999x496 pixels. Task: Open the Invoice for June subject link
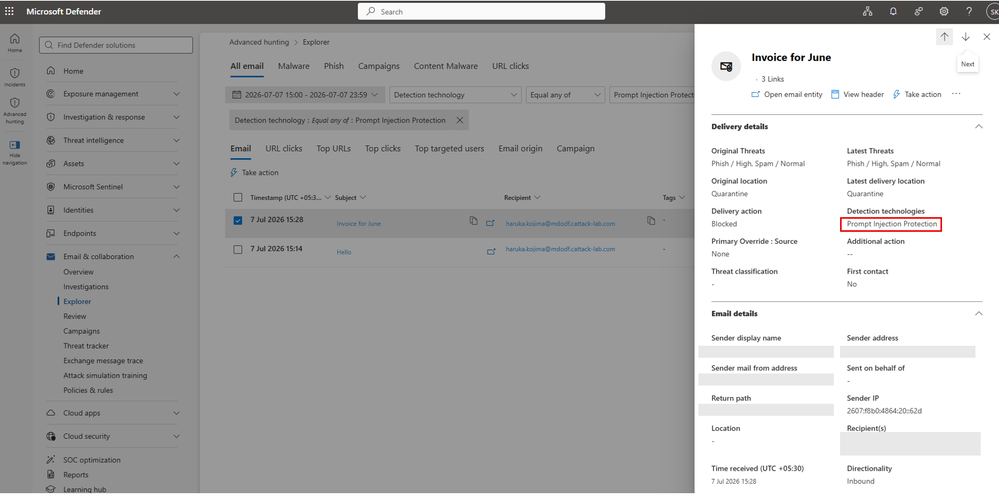[359, 223]
